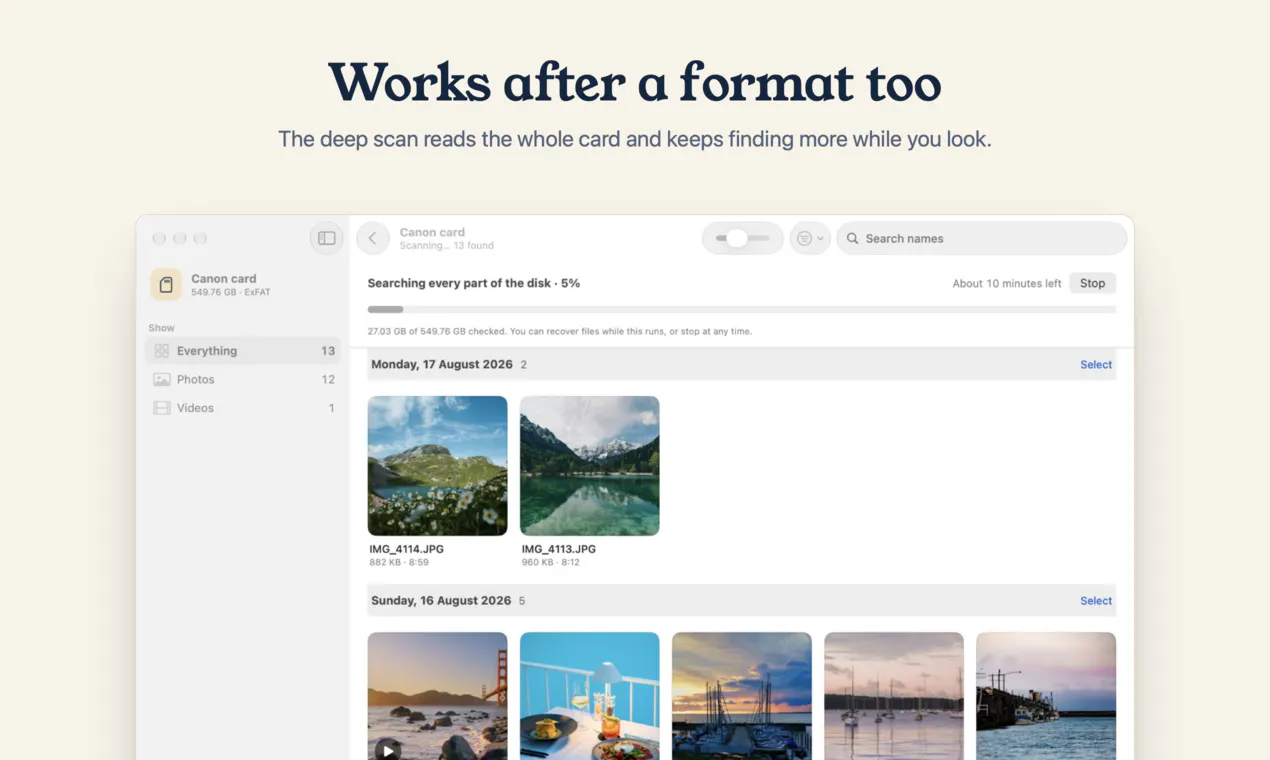The height and width of the screenshot is (760, 1270).
Task: Stop the deep scan
Action: click(x=1092, y=283)
